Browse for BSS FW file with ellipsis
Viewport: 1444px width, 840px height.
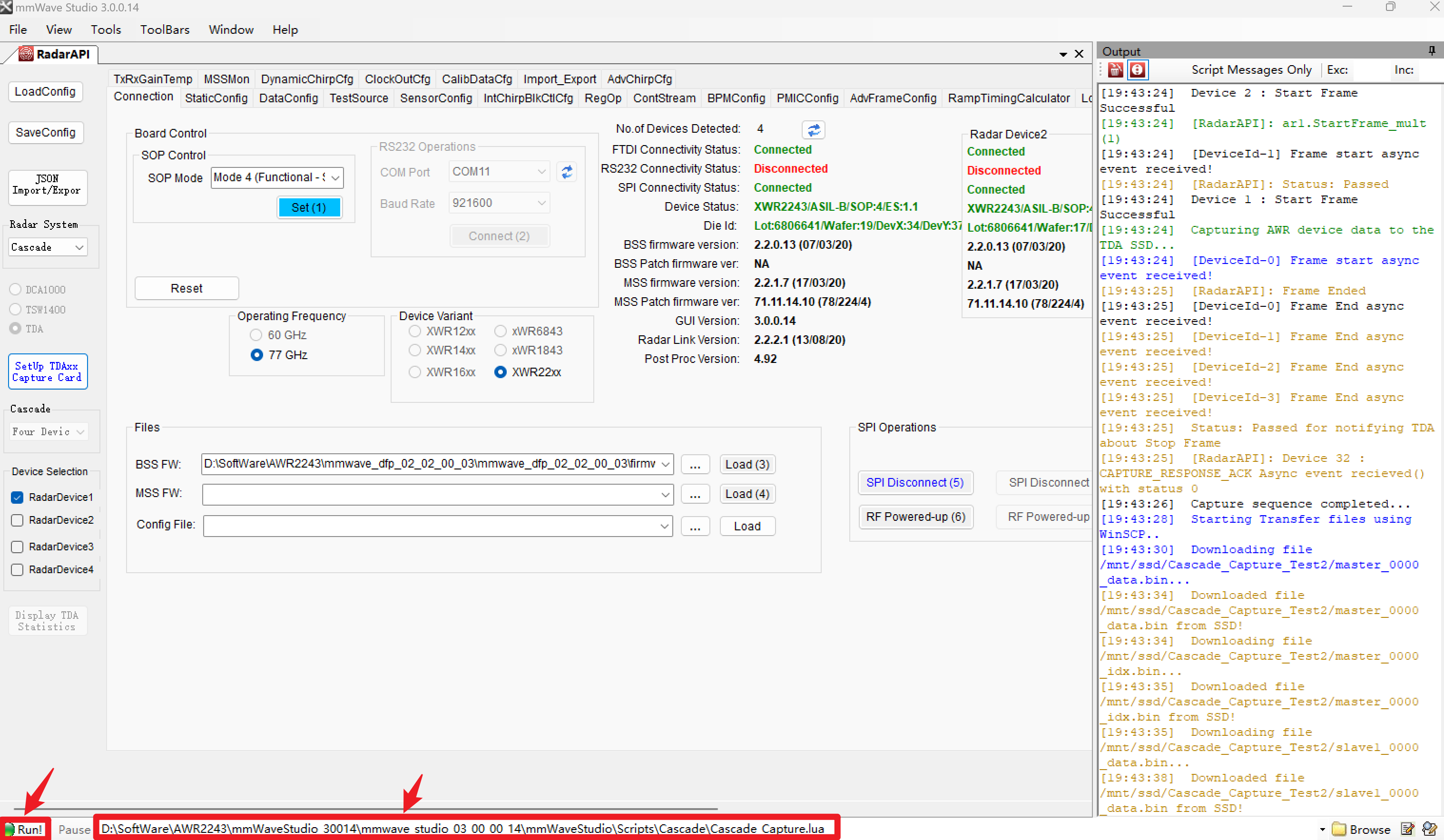pos(695,465)
